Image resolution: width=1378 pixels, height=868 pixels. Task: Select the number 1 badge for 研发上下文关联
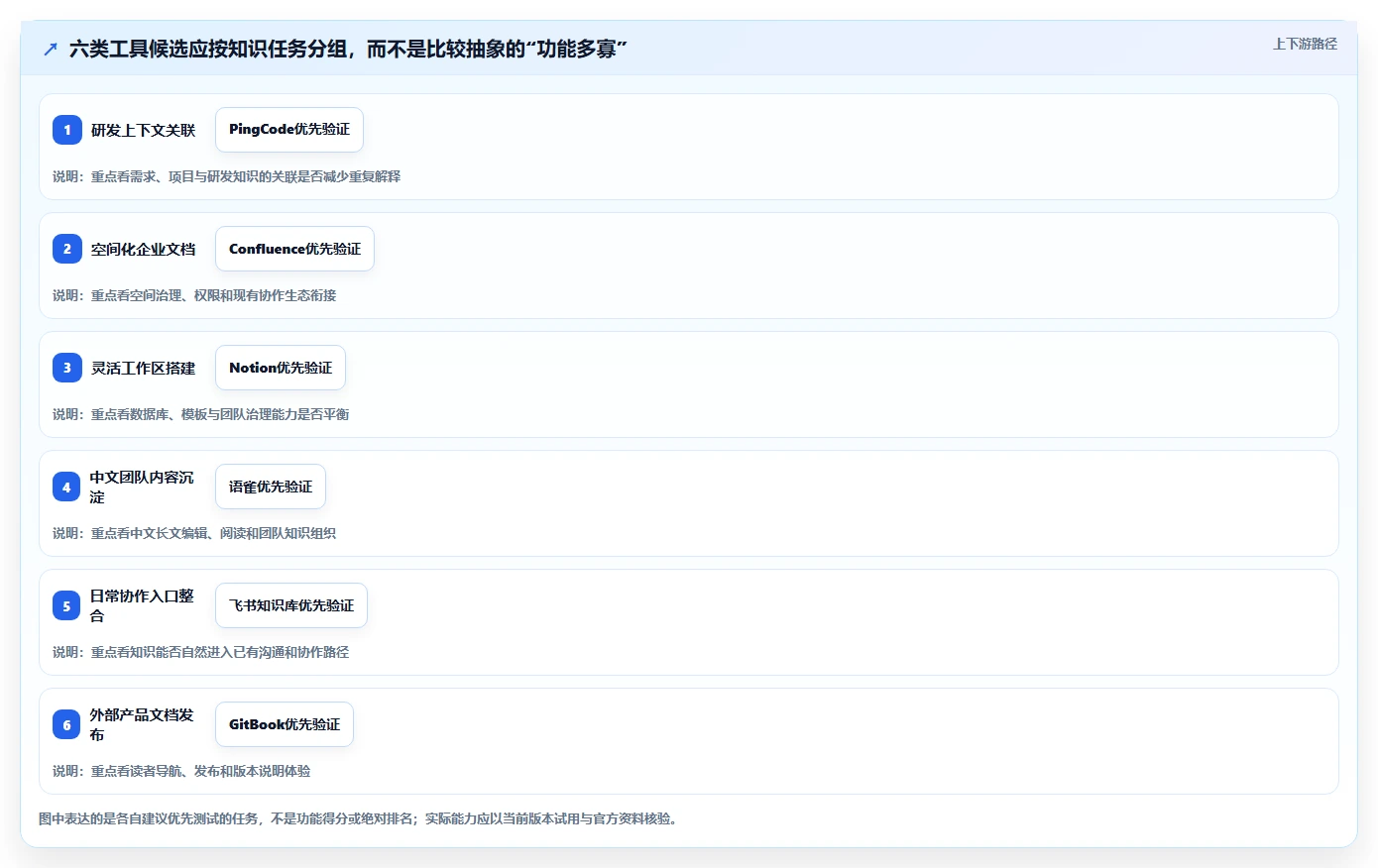click(x=67, y=130)
